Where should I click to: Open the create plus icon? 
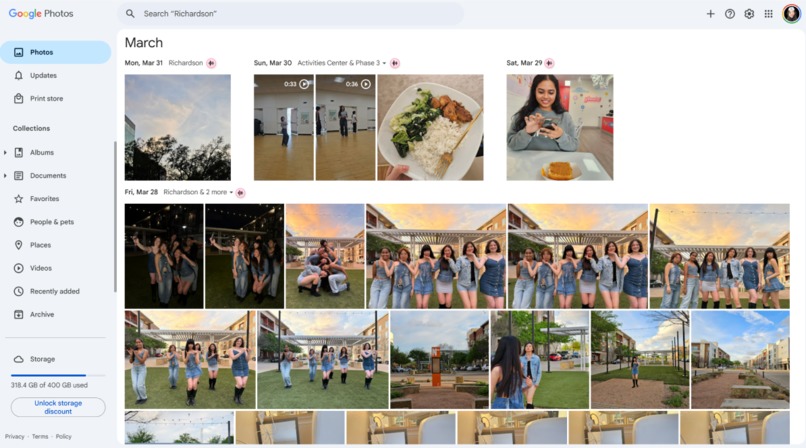tap(710, 14)
